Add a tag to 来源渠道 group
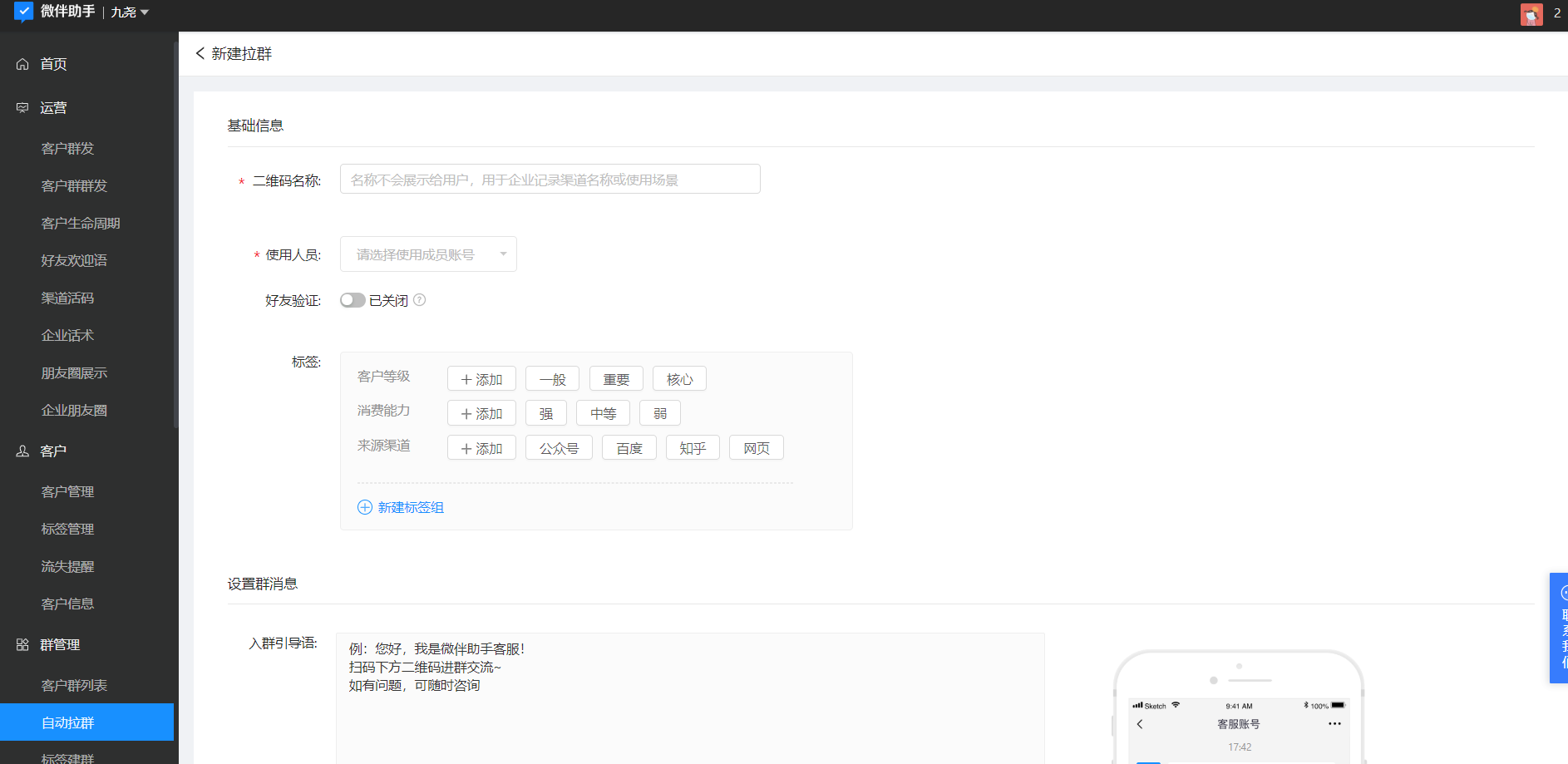The image size is (1568, 764). click(481, 448)
